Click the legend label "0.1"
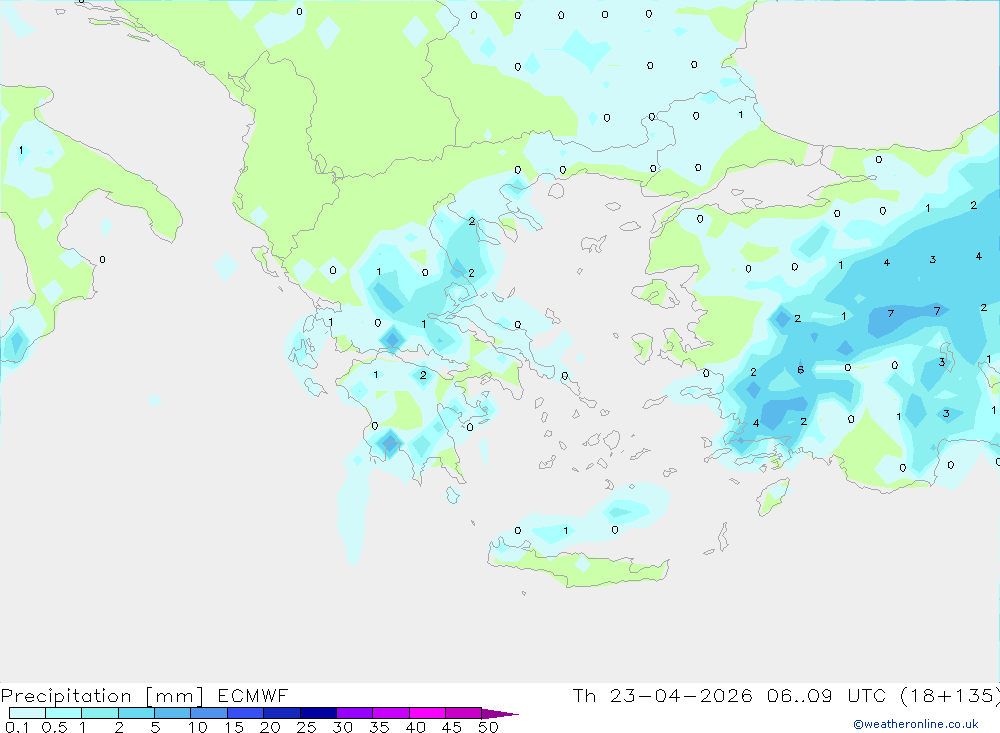Image resolution: width=1000 pixels, height=733 pixels. pos(17,727)
